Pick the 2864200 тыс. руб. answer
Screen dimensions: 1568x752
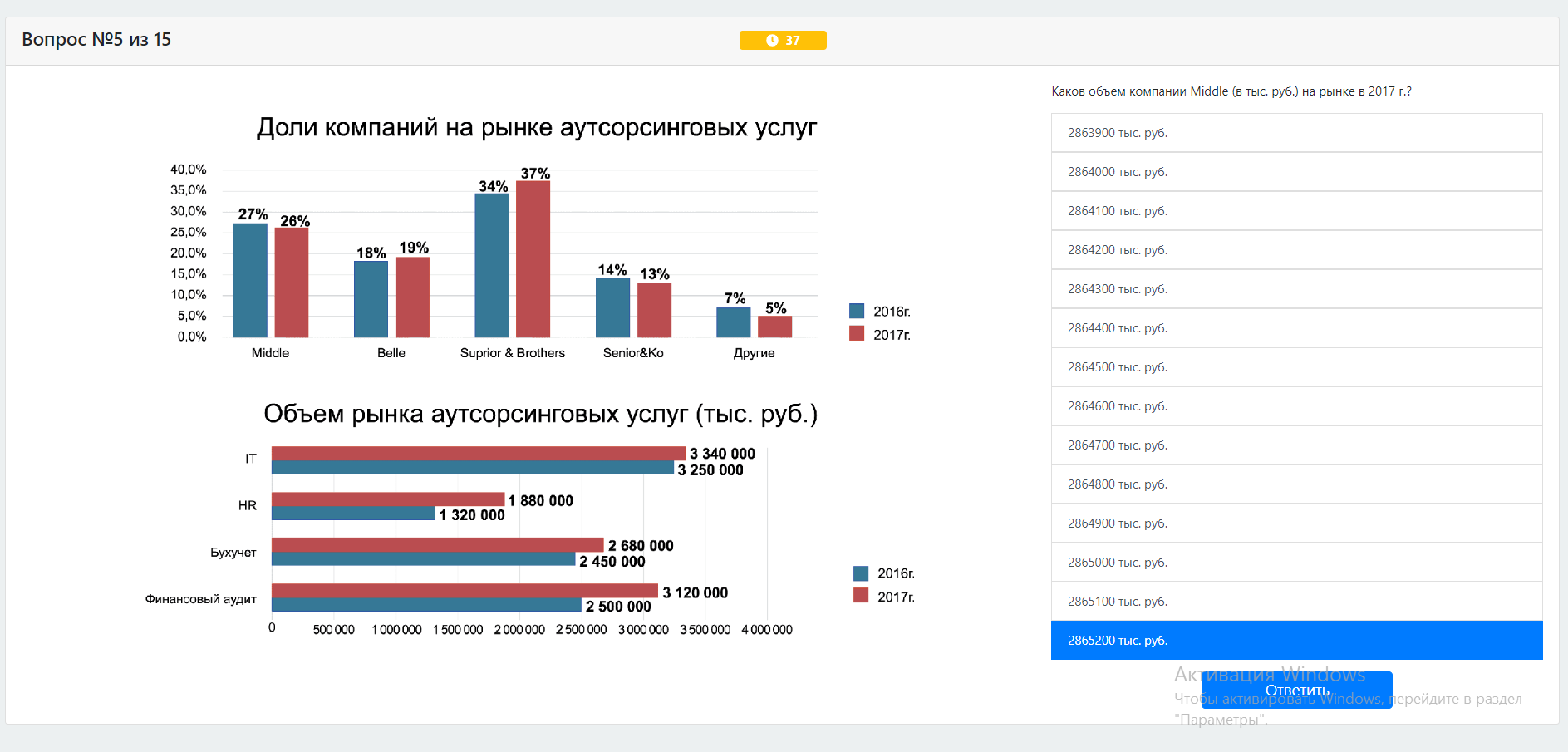coord(1296,250)
